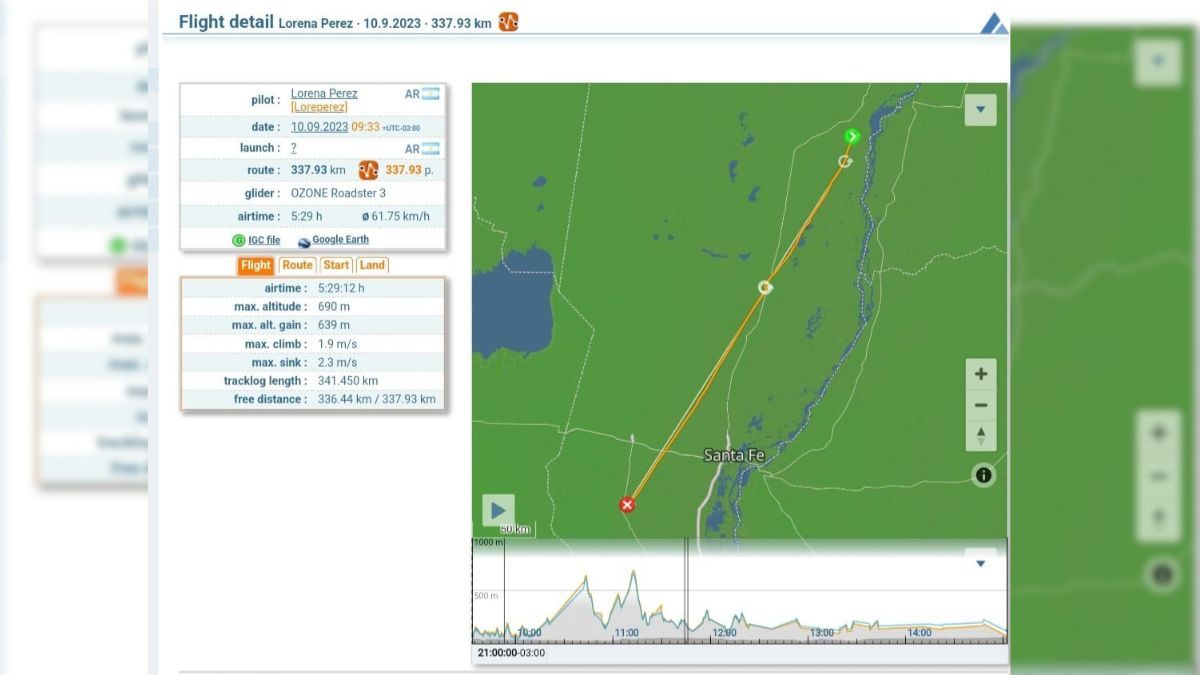
Task: Click the orange XContest score icon in header
Action: click(x=508, y=21)
